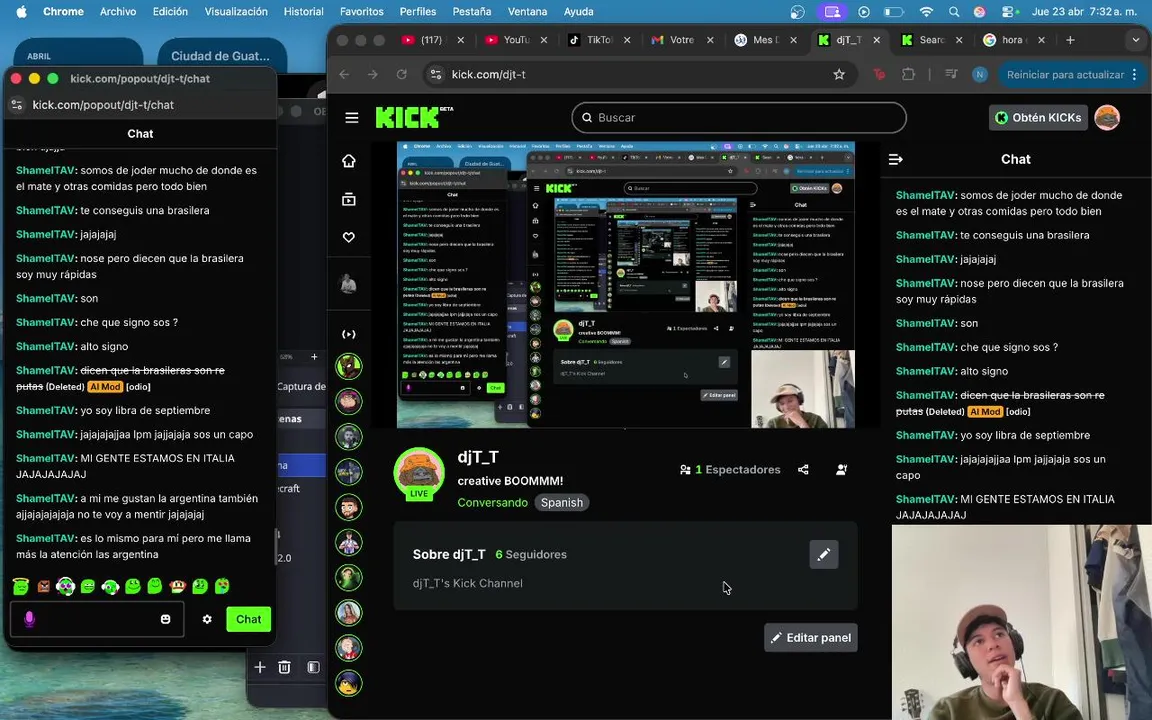The height and width of the screenshot is (720, 1152).
Task: Click the trash icon in background window
Action: [x=284, y=667]
